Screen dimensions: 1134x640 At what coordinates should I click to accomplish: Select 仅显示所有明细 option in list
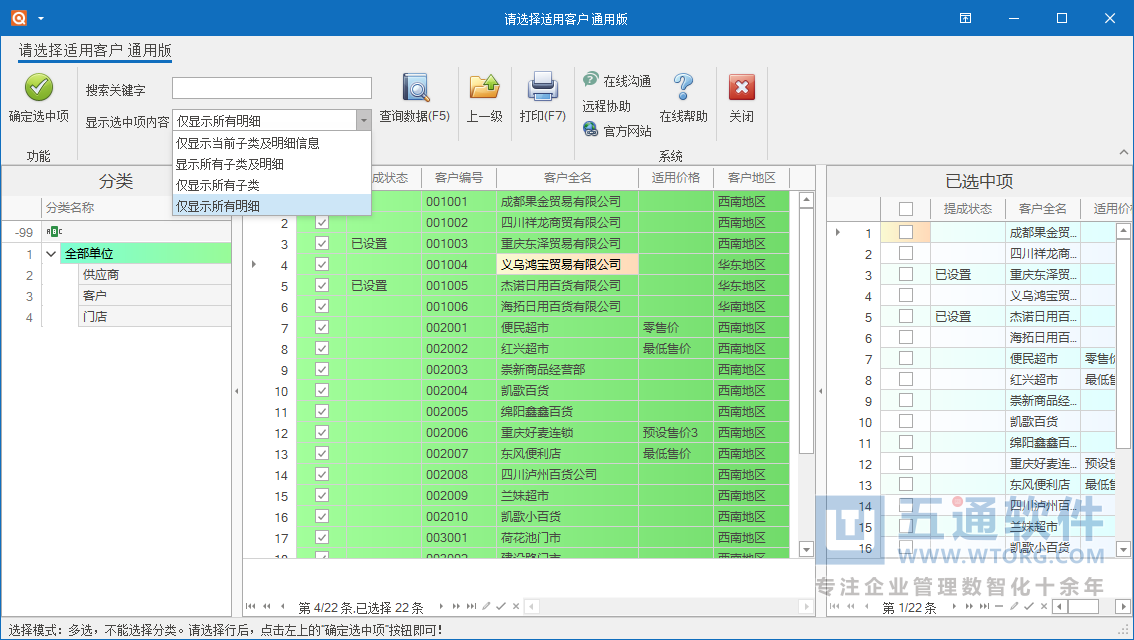pos(272,205)
